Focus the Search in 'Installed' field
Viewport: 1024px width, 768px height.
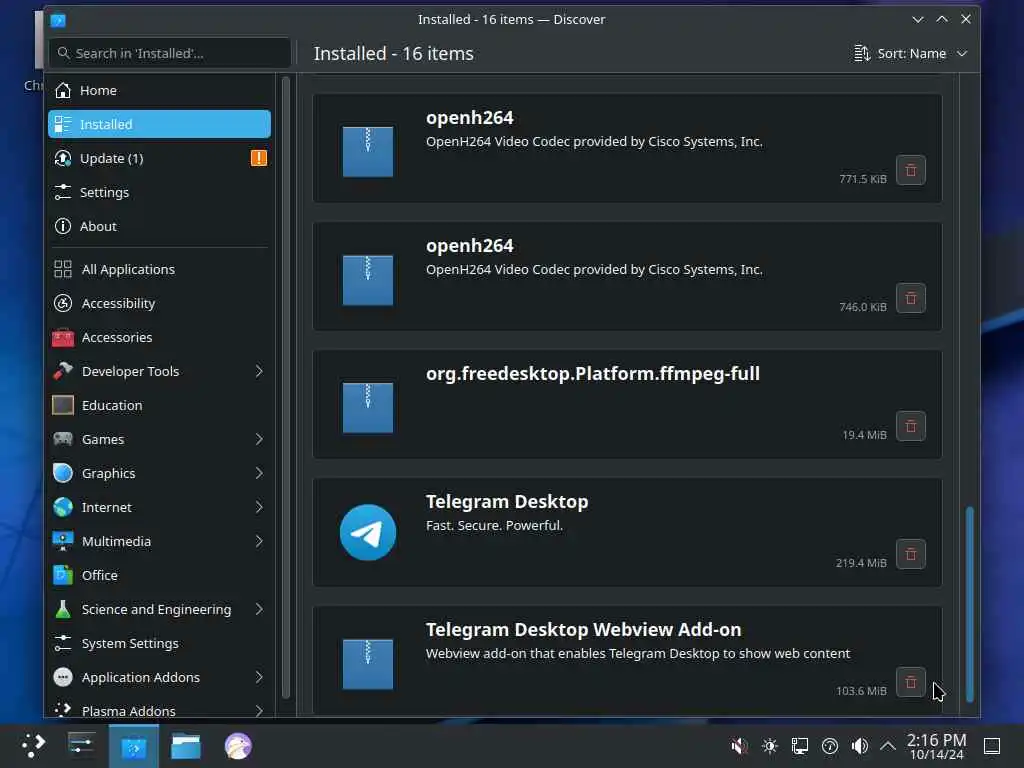[x=170, y=53]
